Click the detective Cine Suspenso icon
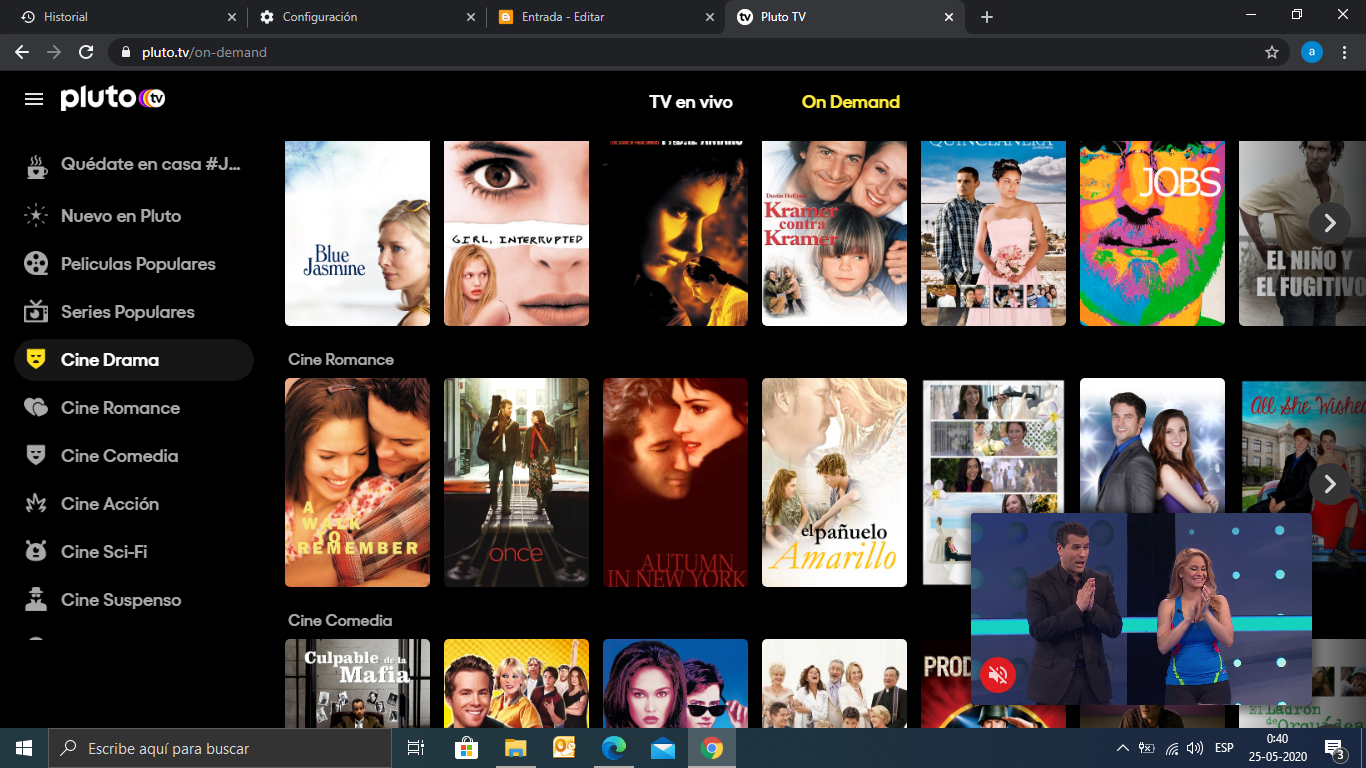This screenshot has height=768, width=1366. pos(36,599)
